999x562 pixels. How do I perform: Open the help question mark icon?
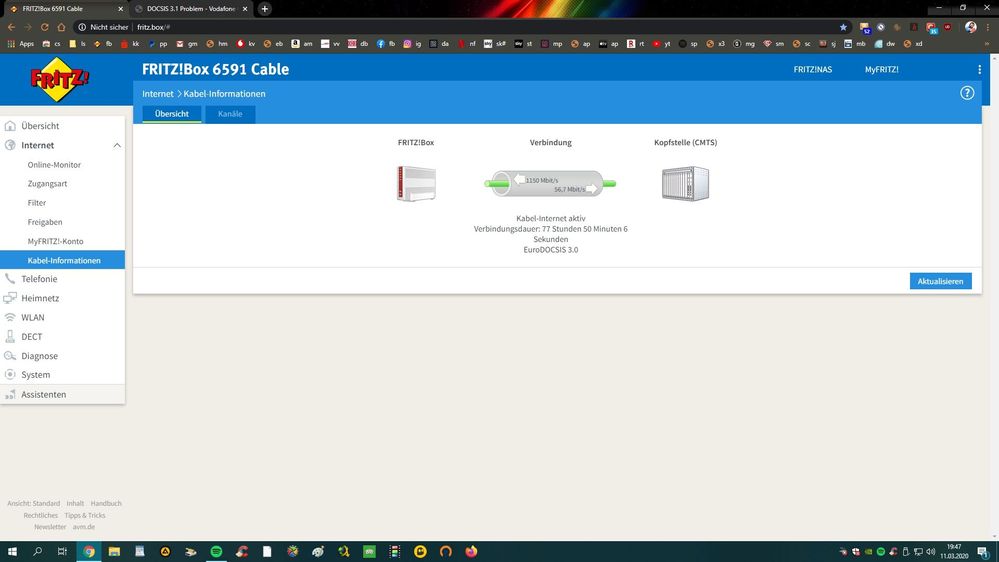coord(967,93)
